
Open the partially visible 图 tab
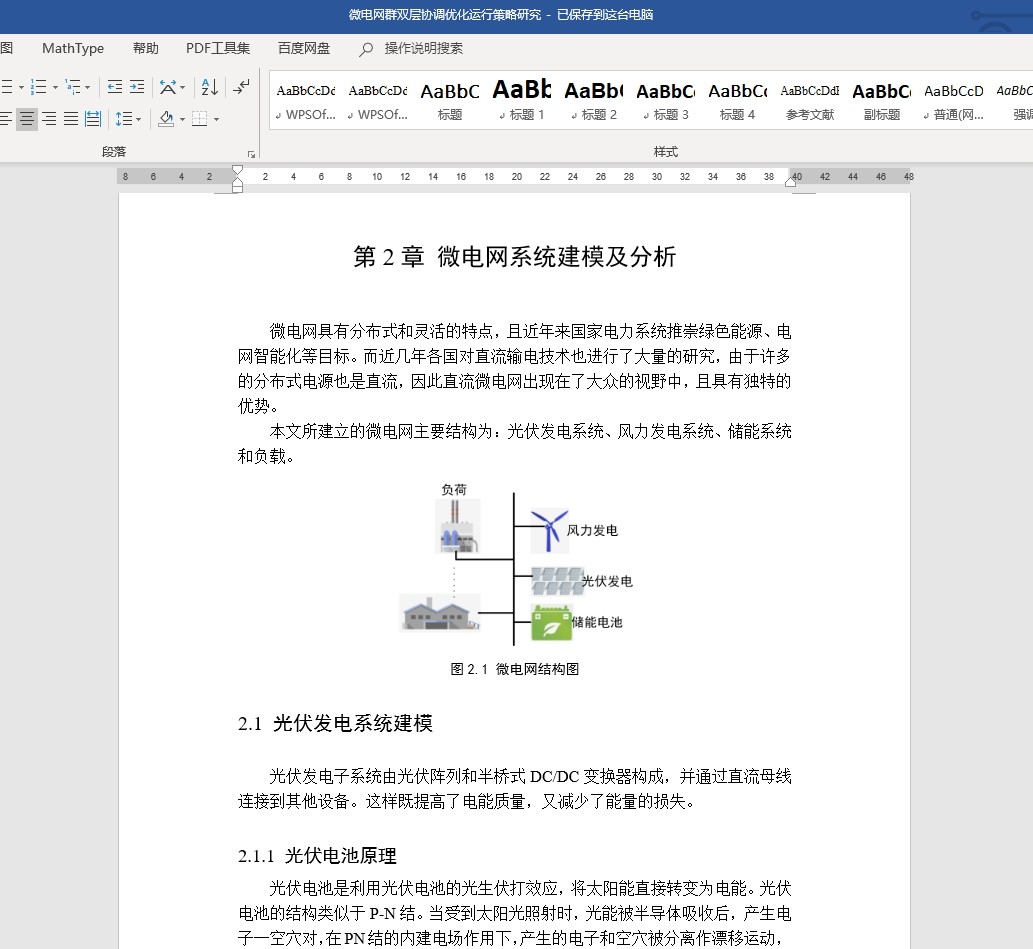point(7,48)
